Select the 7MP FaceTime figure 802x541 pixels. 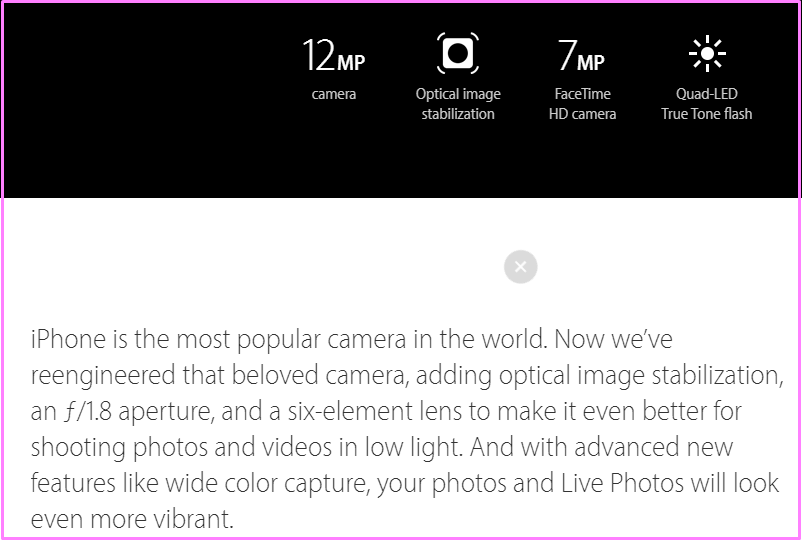click(x=582, y=55)
